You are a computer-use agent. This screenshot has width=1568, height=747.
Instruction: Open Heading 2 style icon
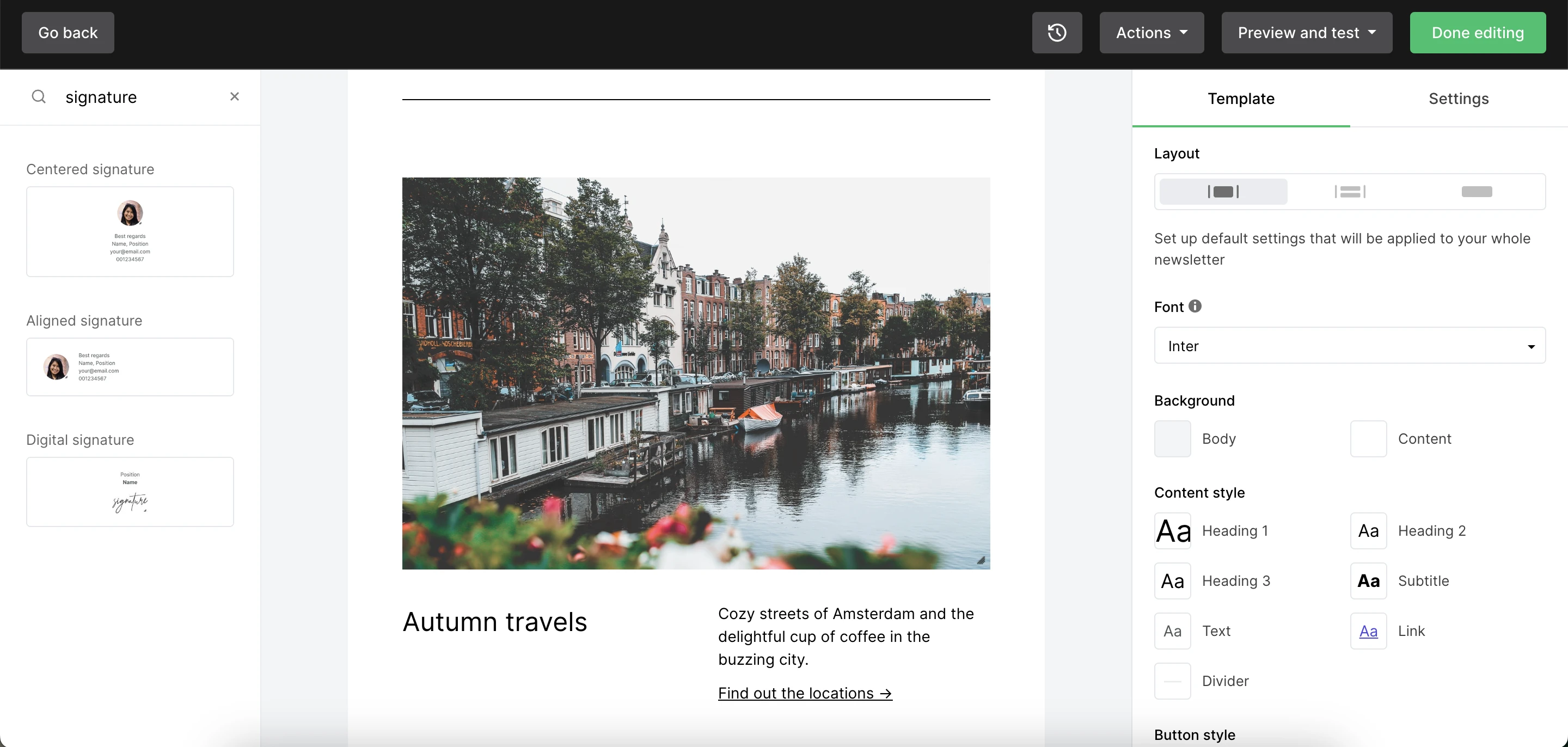click(x=1368, y=531)
